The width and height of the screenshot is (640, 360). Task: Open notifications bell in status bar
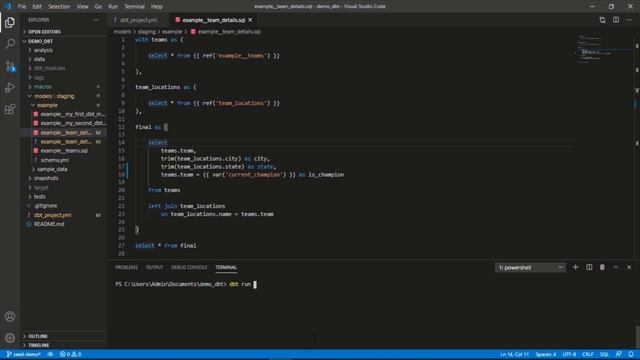pyautogui.click(x=631, y=354)
